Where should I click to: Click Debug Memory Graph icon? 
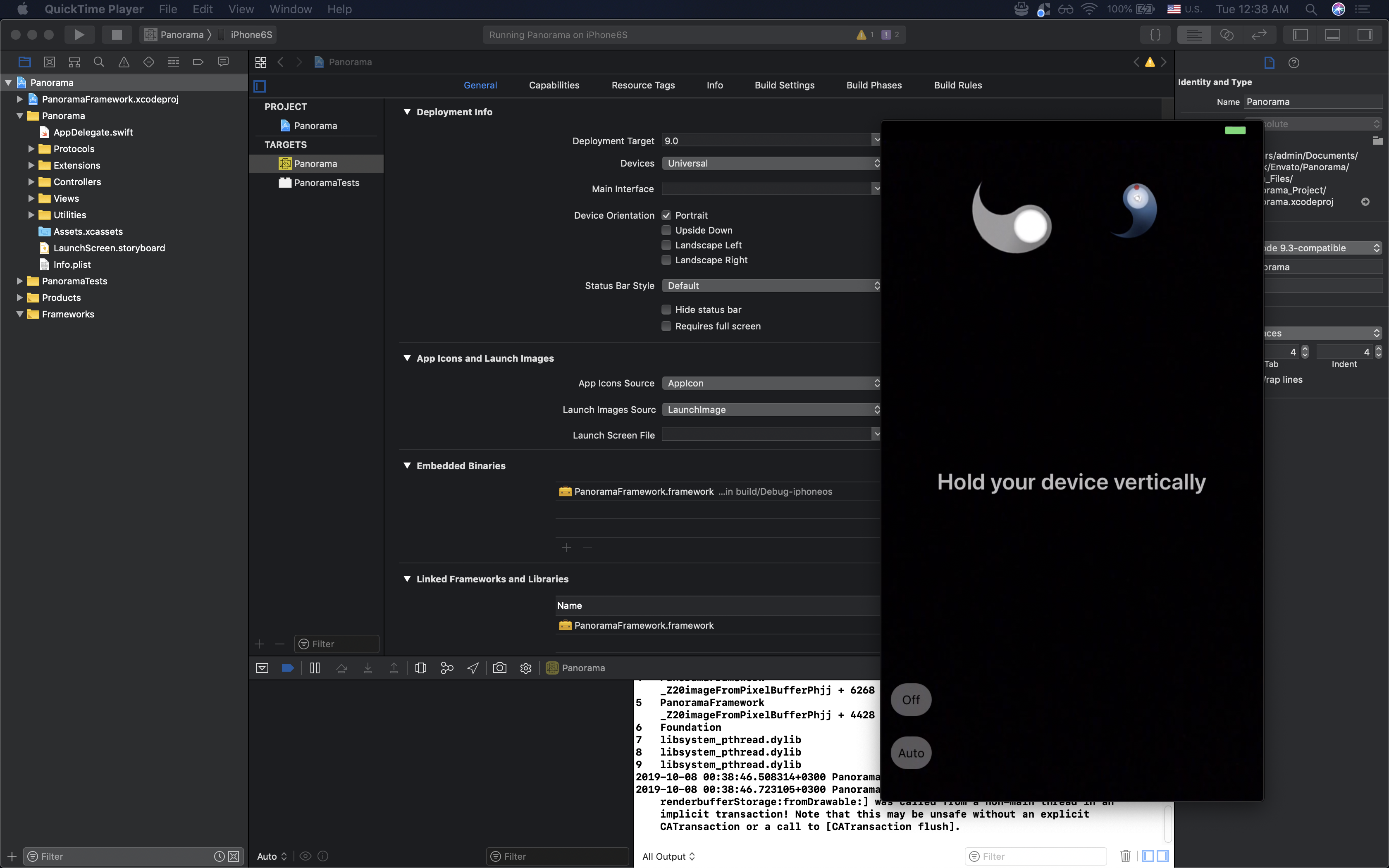tap(446, 668)
